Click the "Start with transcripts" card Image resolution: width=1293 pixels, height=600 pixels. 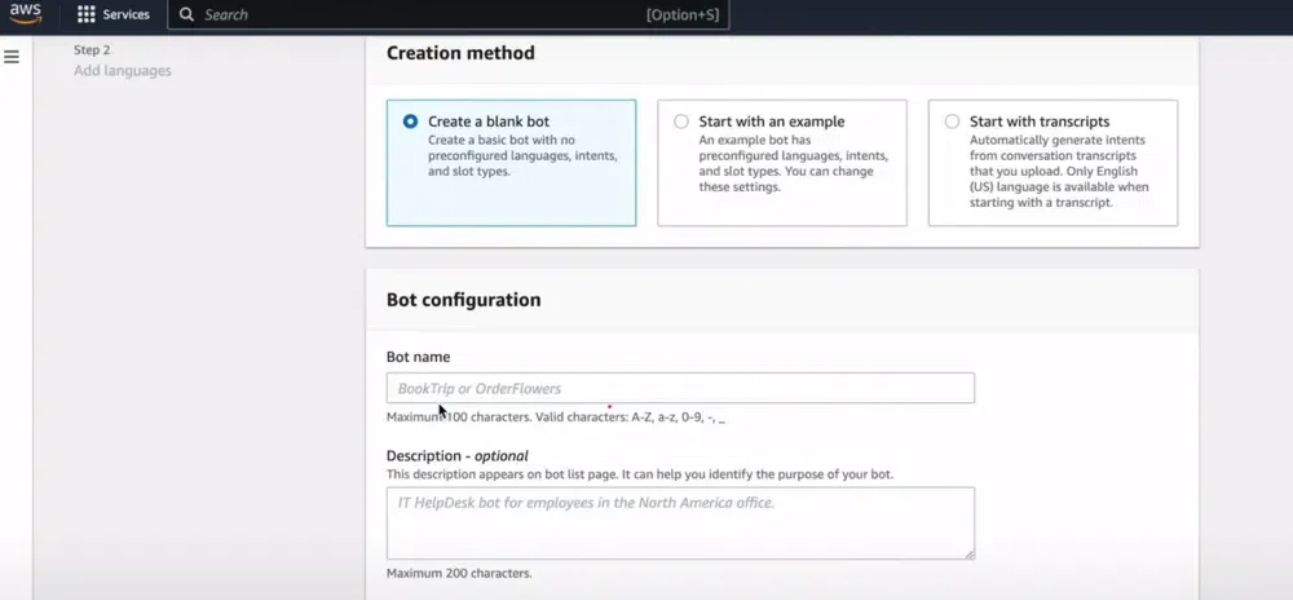(1052, 162)
